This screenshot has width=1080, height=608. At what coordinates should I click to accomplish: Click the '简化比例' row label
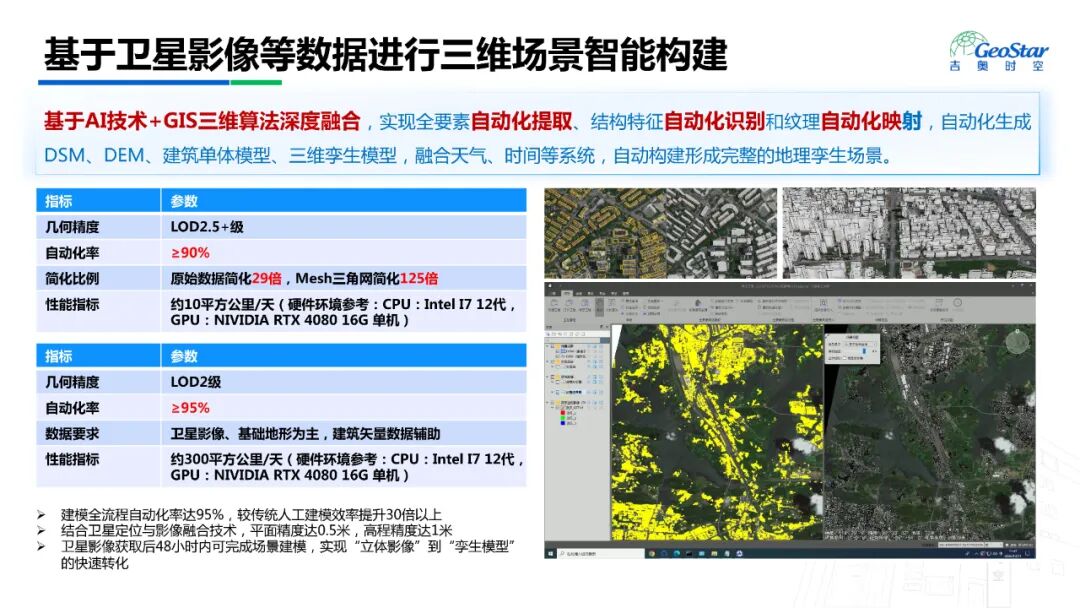point(72,278)
